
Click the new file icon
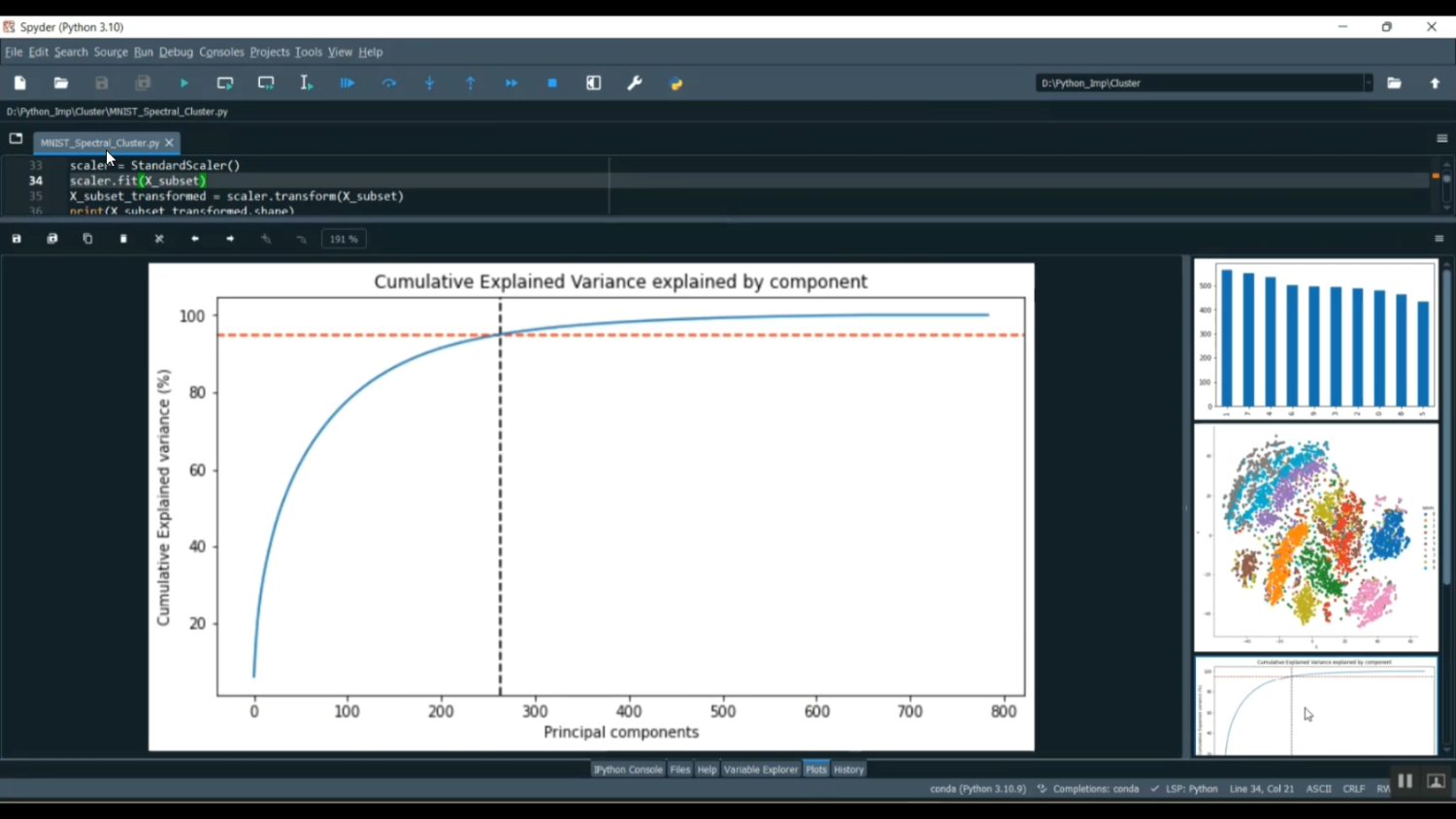point(20,83)
